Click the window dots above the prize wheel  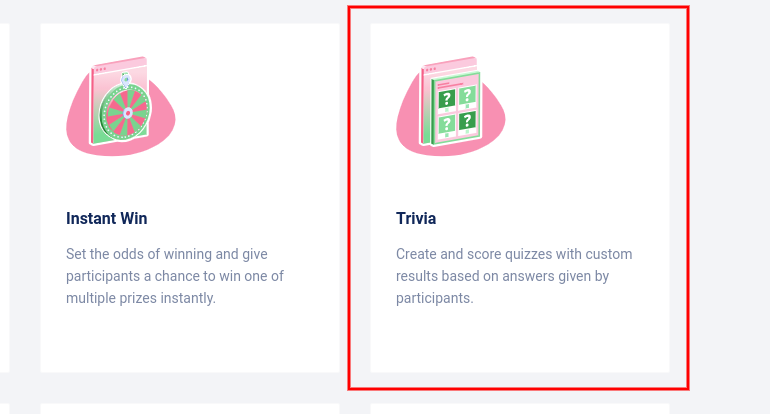[x=101, y=69]
